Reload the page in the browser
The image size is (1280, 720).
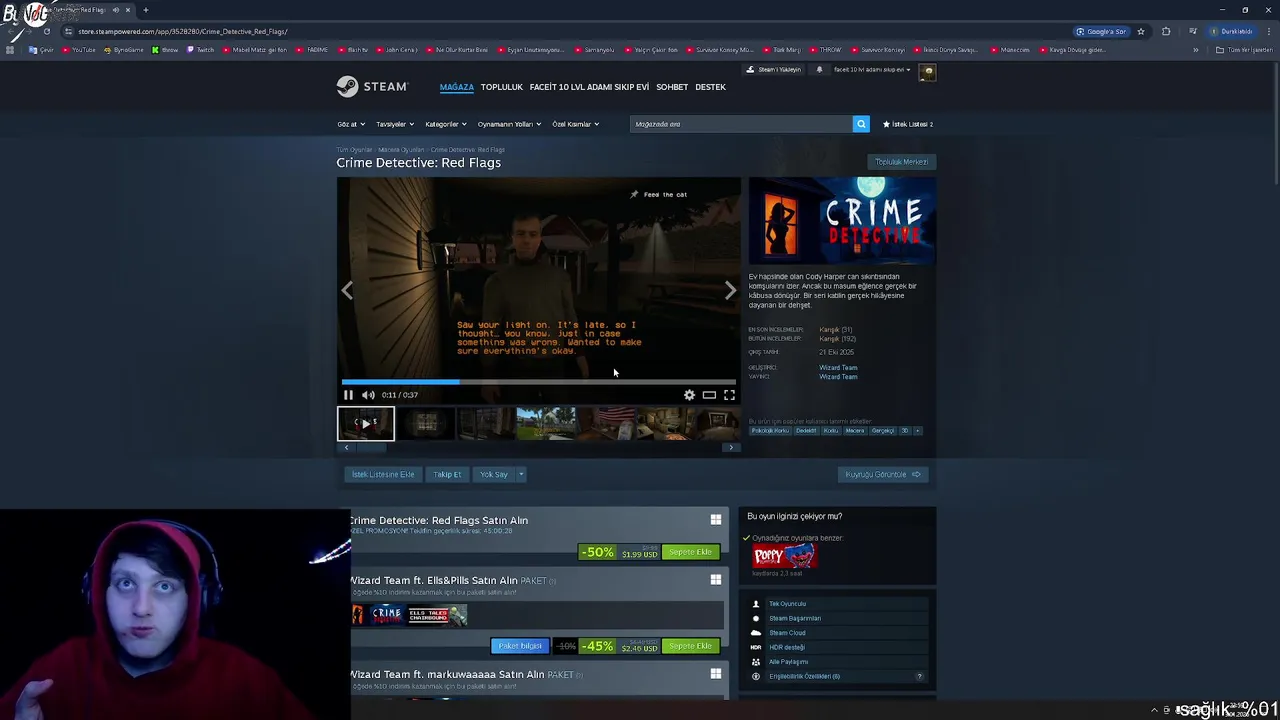(x=46, y=31)
